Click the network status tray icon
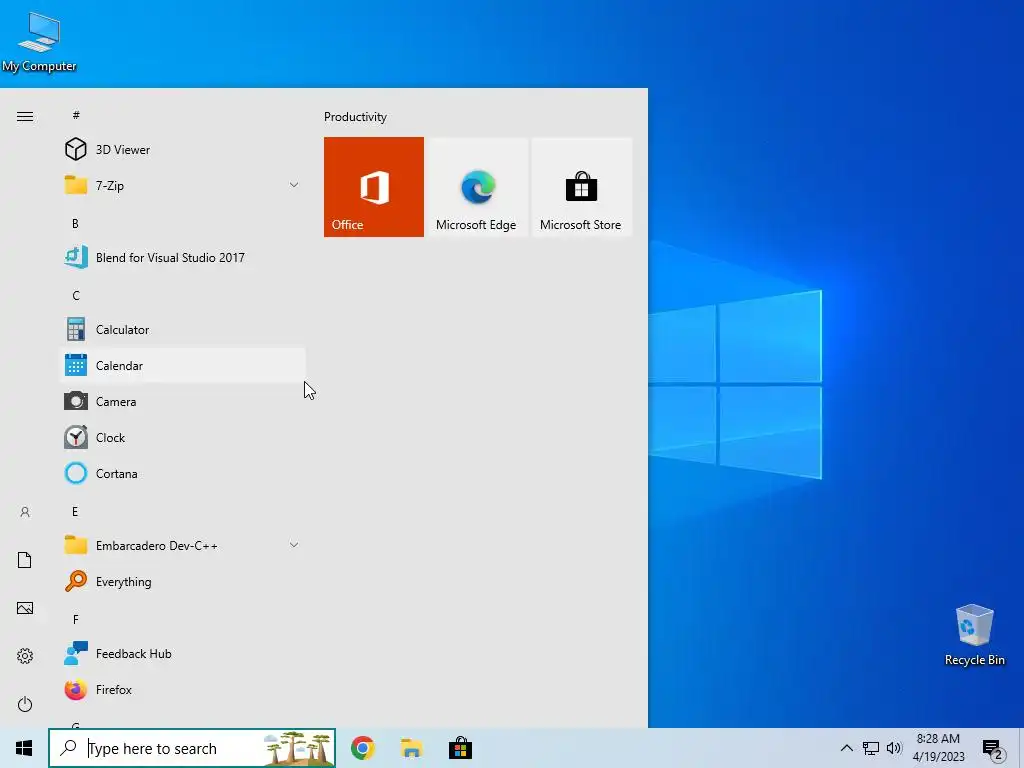Image resolution: width=1024 pixels, height=768 pixels. [871, 748]
